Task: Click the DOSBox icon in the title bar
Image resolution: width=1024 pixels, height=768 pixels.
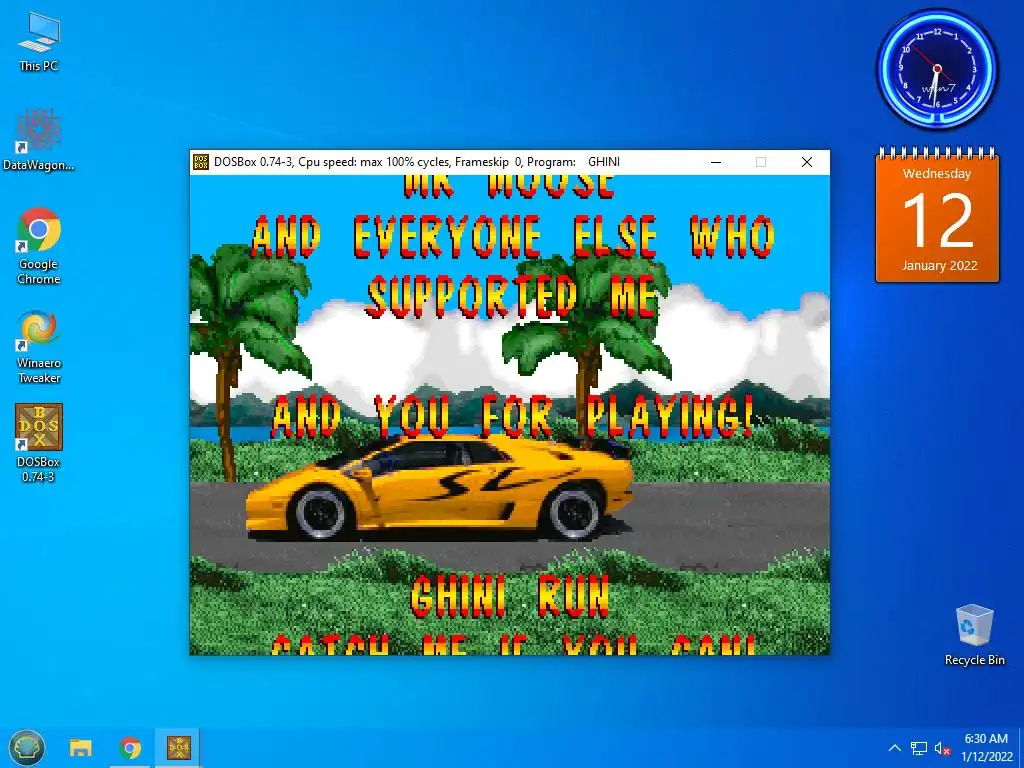Action: [200, 162]
